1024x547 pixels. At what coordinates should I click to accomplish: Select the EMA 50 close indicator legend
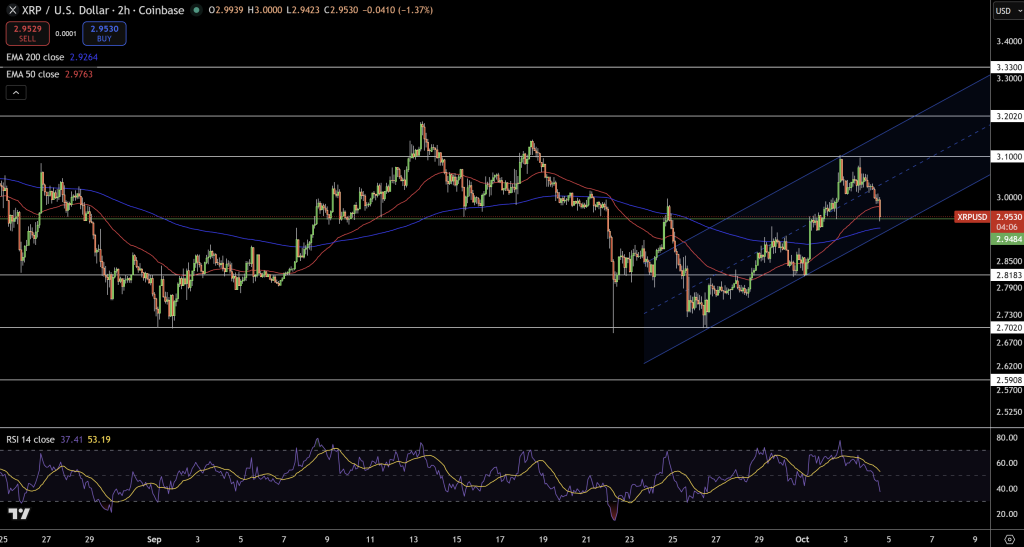[x=36, y=74]
